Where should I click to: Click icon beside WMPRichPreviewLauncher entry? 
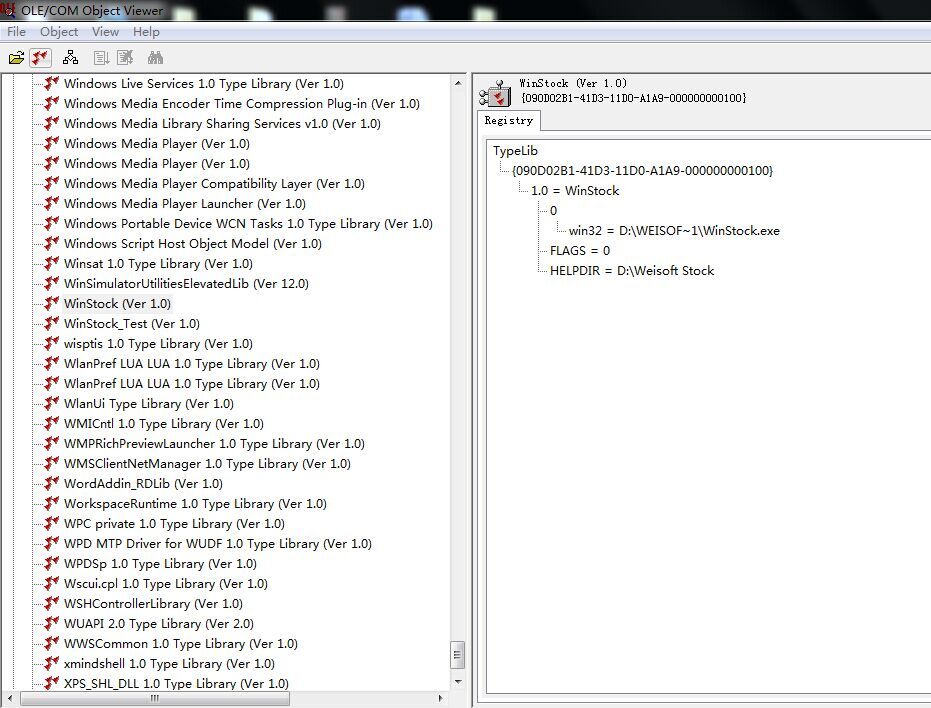[52, 443]
